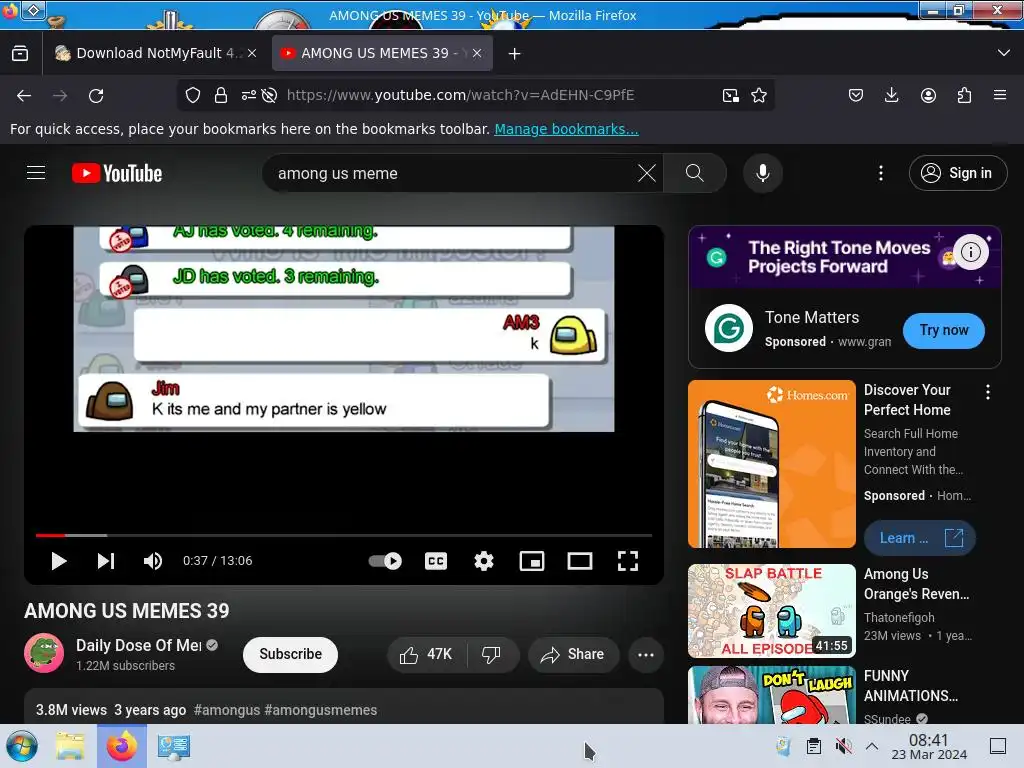Screen dimensions: 1024x768
Task: Expand the list all tabs chevron
Action: (1004, 53)
